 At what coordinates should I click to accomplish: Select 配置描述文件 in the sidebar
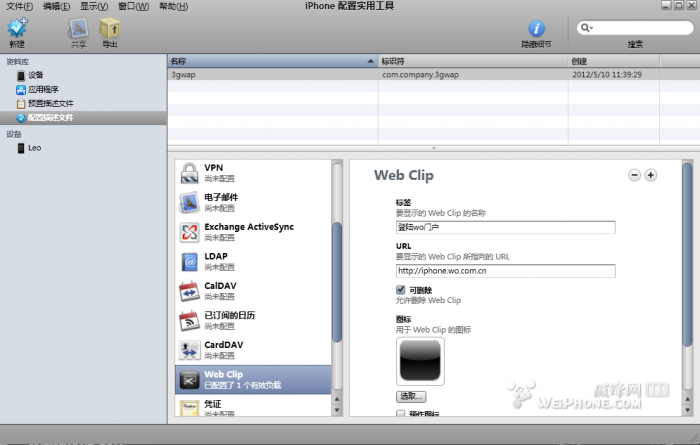[83, 117]
